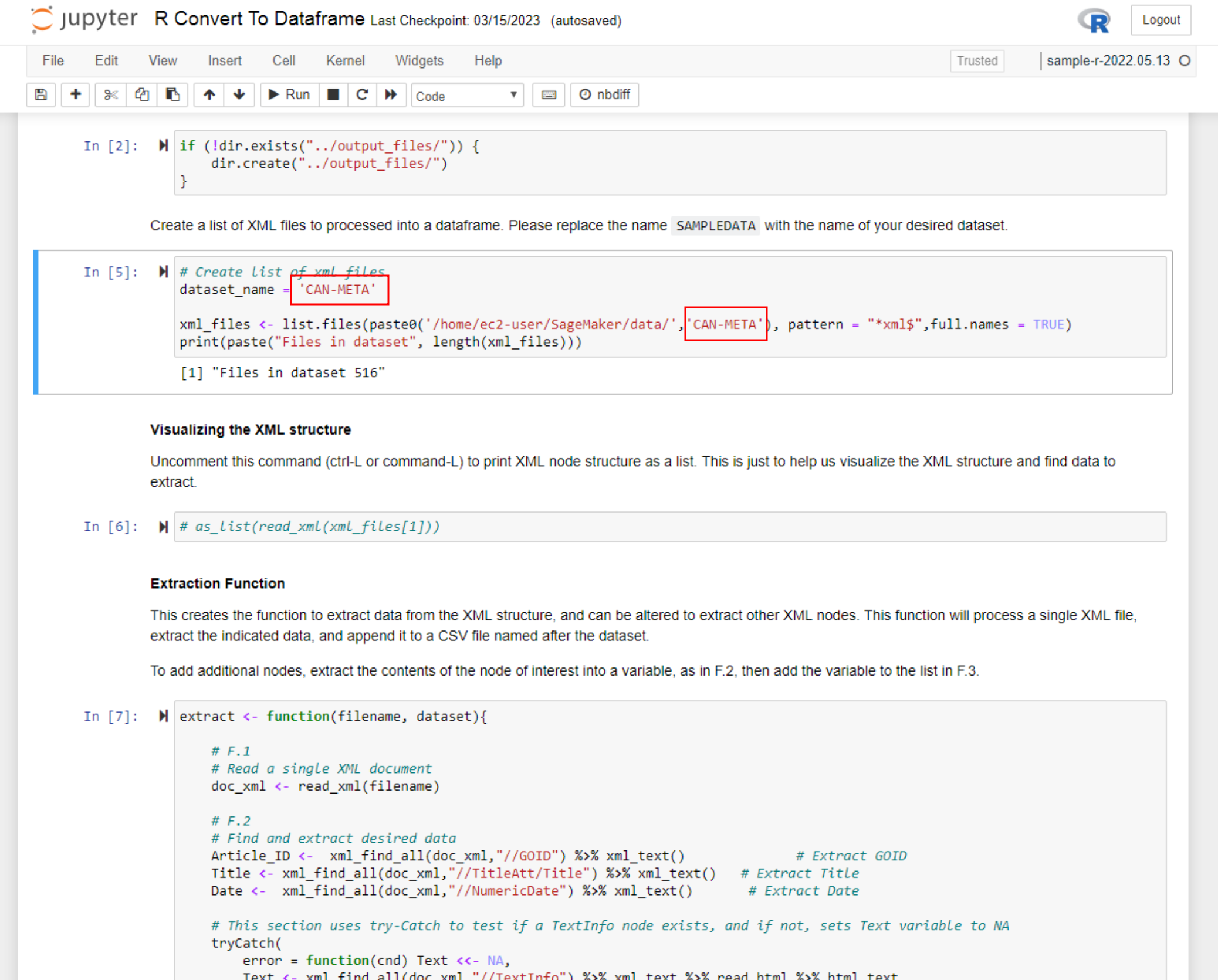Run cell In [2] using its side arrow

click(x=163, y=145)
